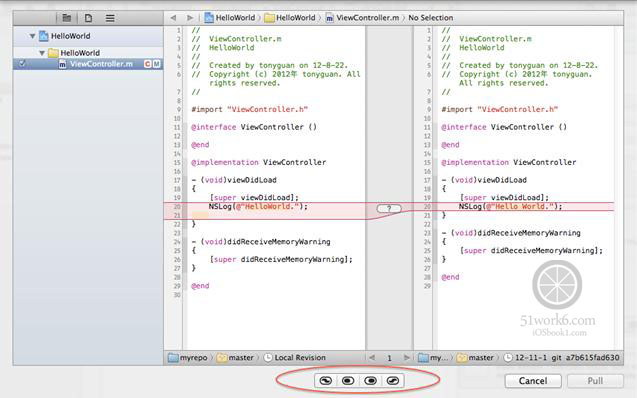Click clock icon beside 12-11-1 revision
Screen dimensions: 637x398
click(x=508, y=358)
